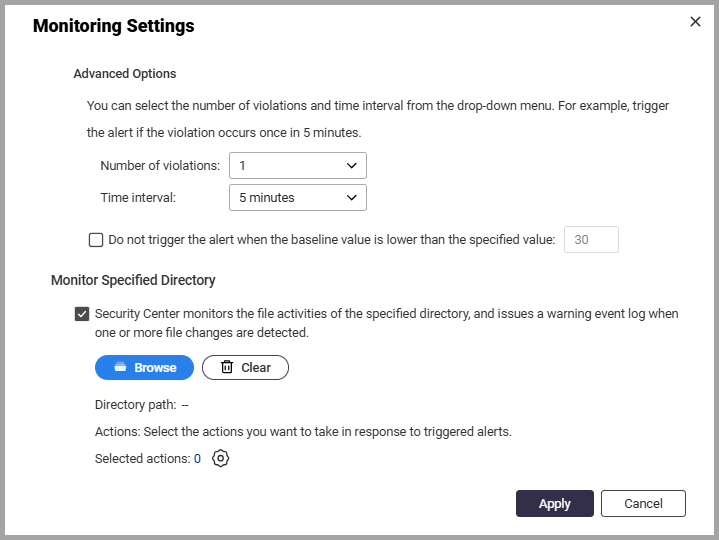Image resolution: width=719 pixels, height=540 pixels.
Task: Close the Monitoring Settings dialog
Action: coord(695,22)
